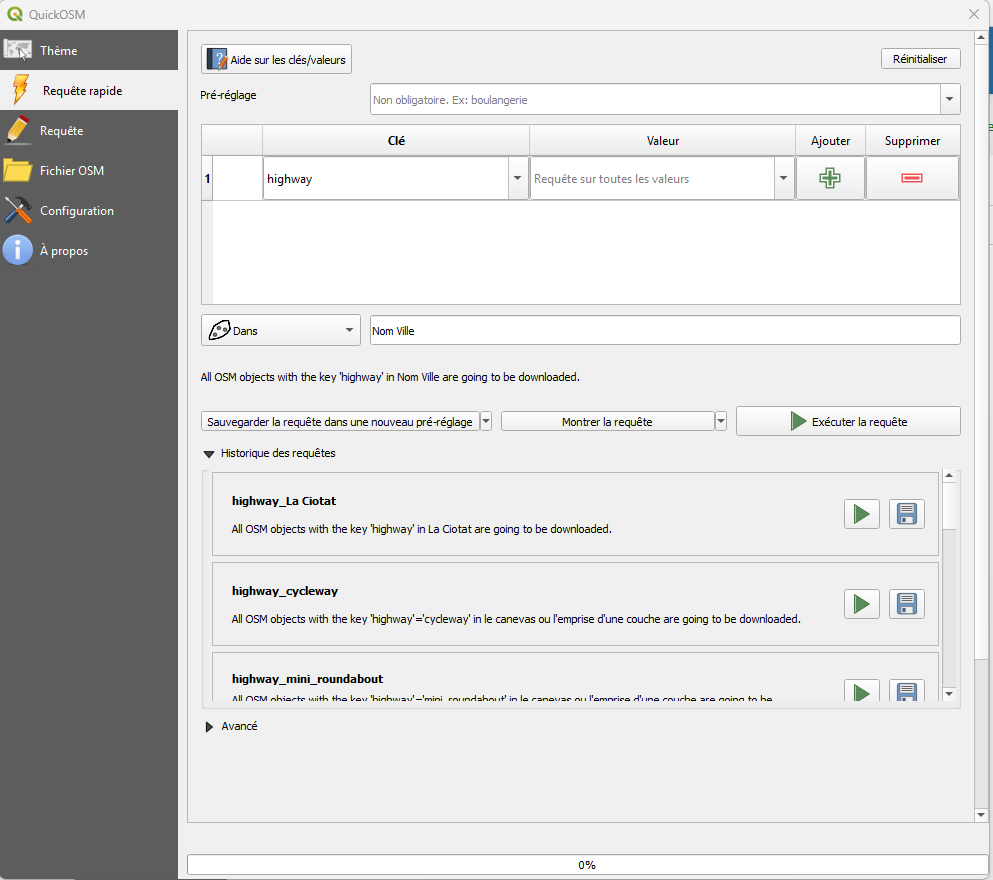Click Exécuter la requête button
The width and height of the screenshot is (993, 880).
(848, 421)
